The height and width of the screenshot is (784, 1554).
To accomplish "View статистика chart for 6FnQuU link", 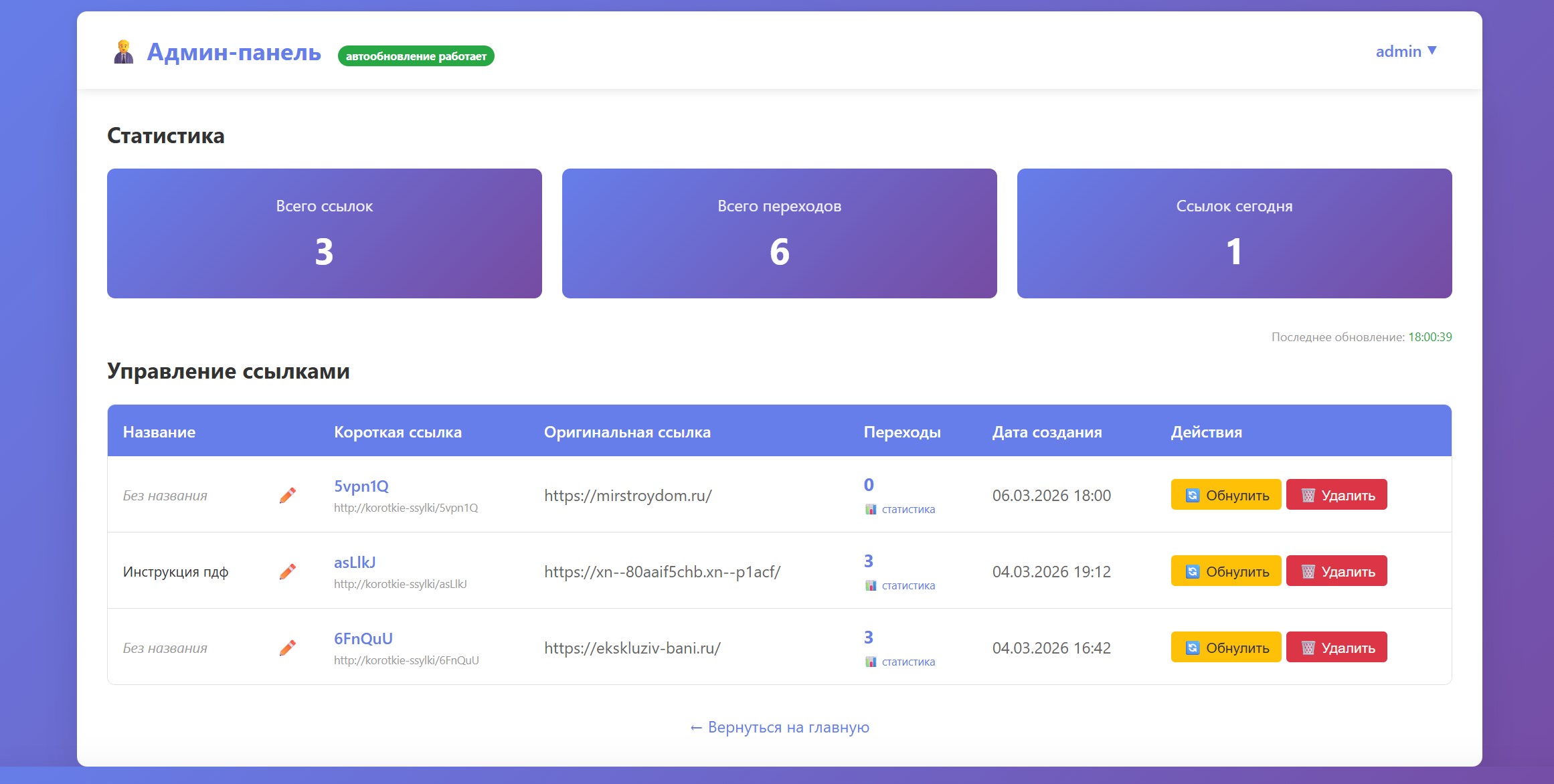I will coord(900,662).
